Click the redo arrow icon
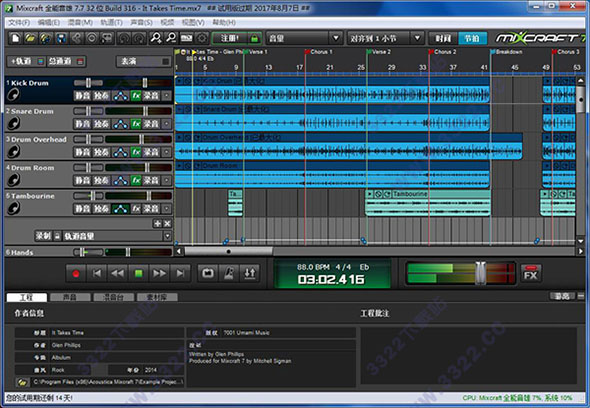This screenshot has width=590, height=408. pos(139,38)
